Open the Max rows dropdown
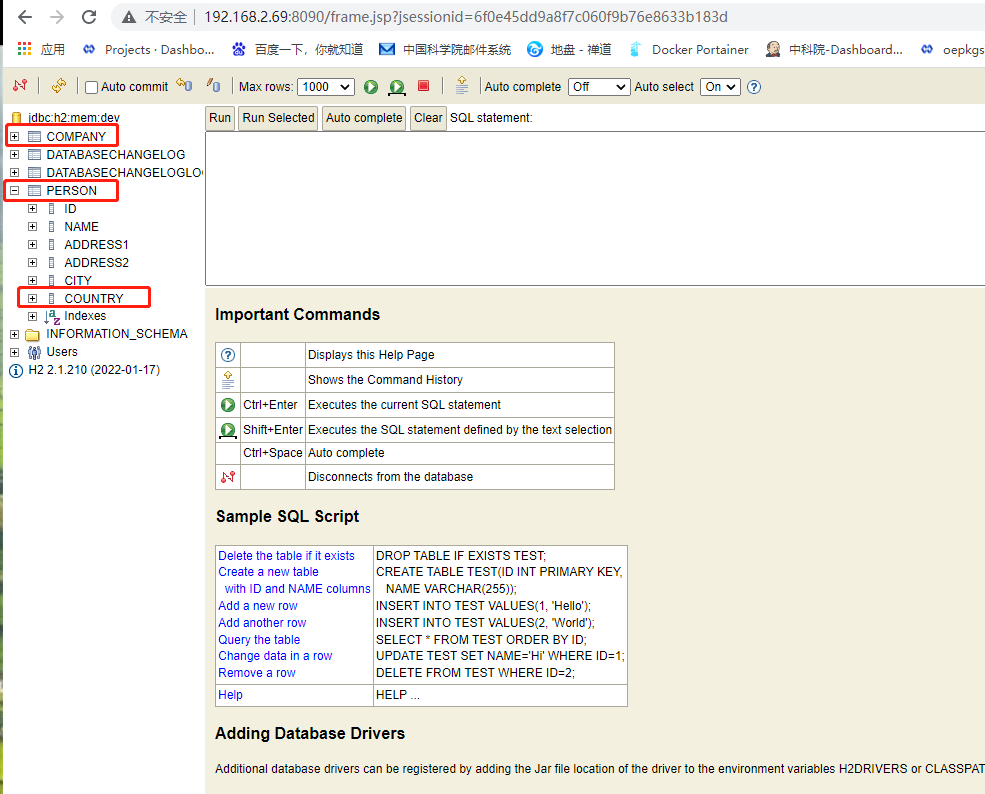This screenshot has width=985, height=794. pyautogui.click(x=325, y=87)
